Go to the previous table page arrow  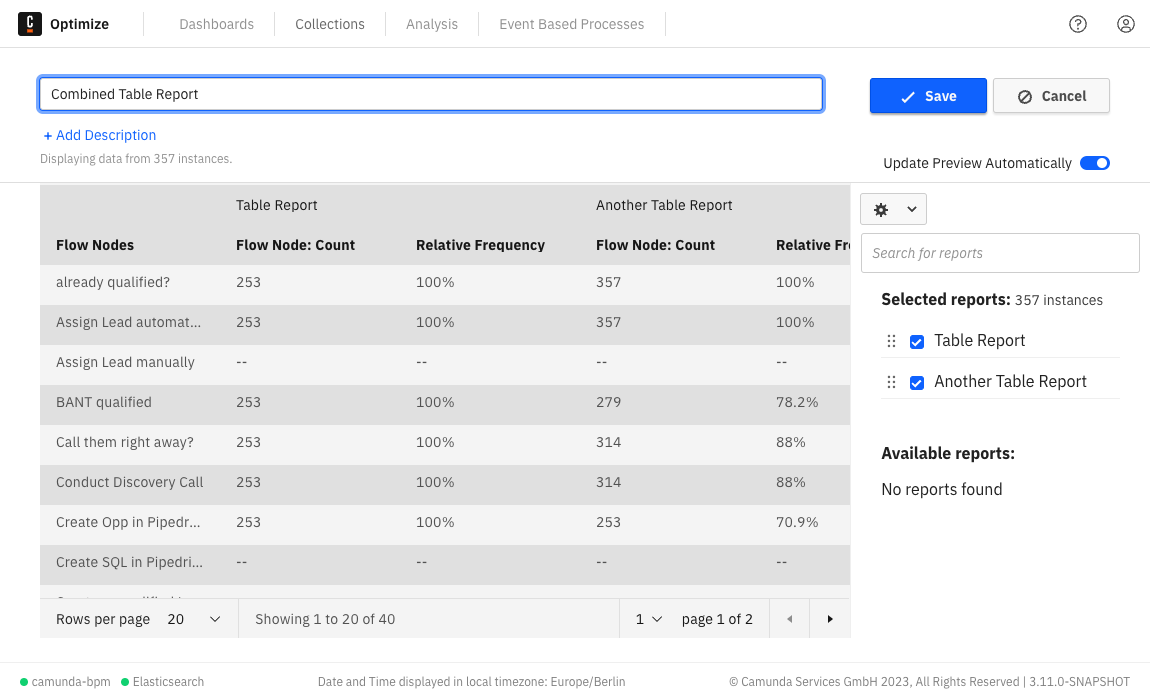pyautogui.click(x=790, y=619)
